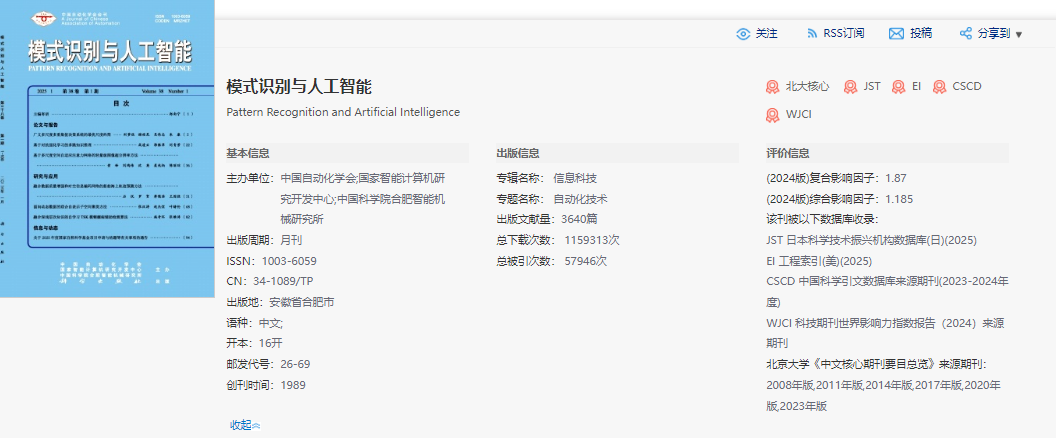Click the journal title 模式识别与人工智能
1056x438 pixels.
[299, 87]
